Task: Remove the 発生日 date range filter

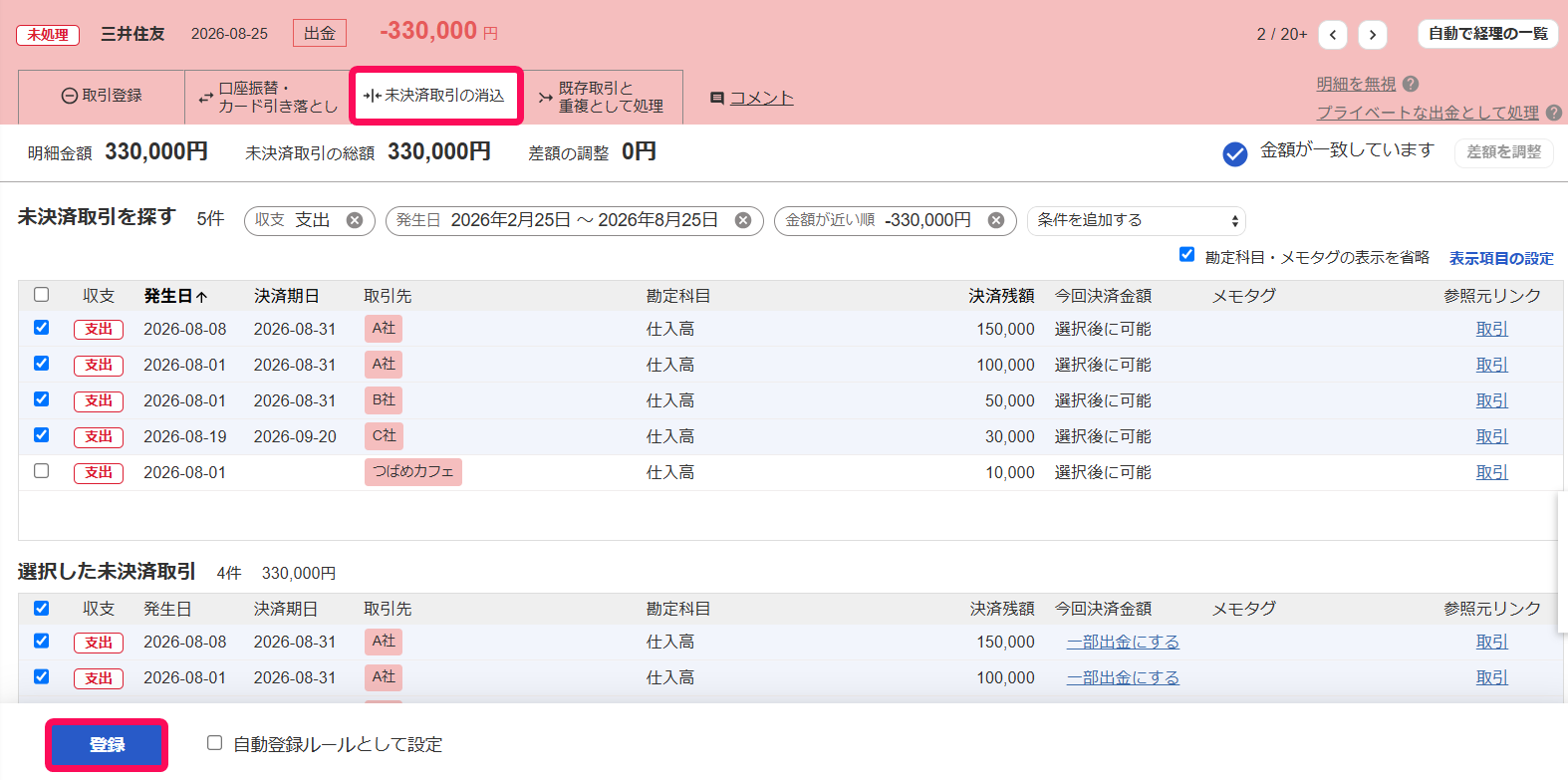Action: [743, 220]
